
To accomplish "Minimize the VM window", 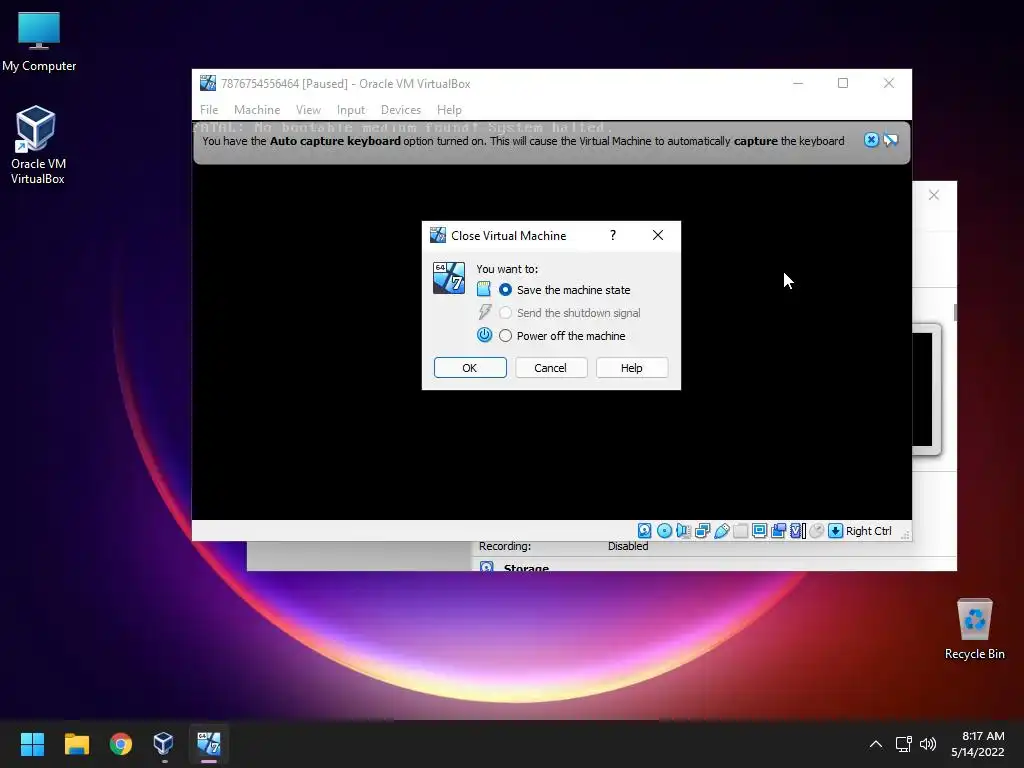I will (798, 83).
